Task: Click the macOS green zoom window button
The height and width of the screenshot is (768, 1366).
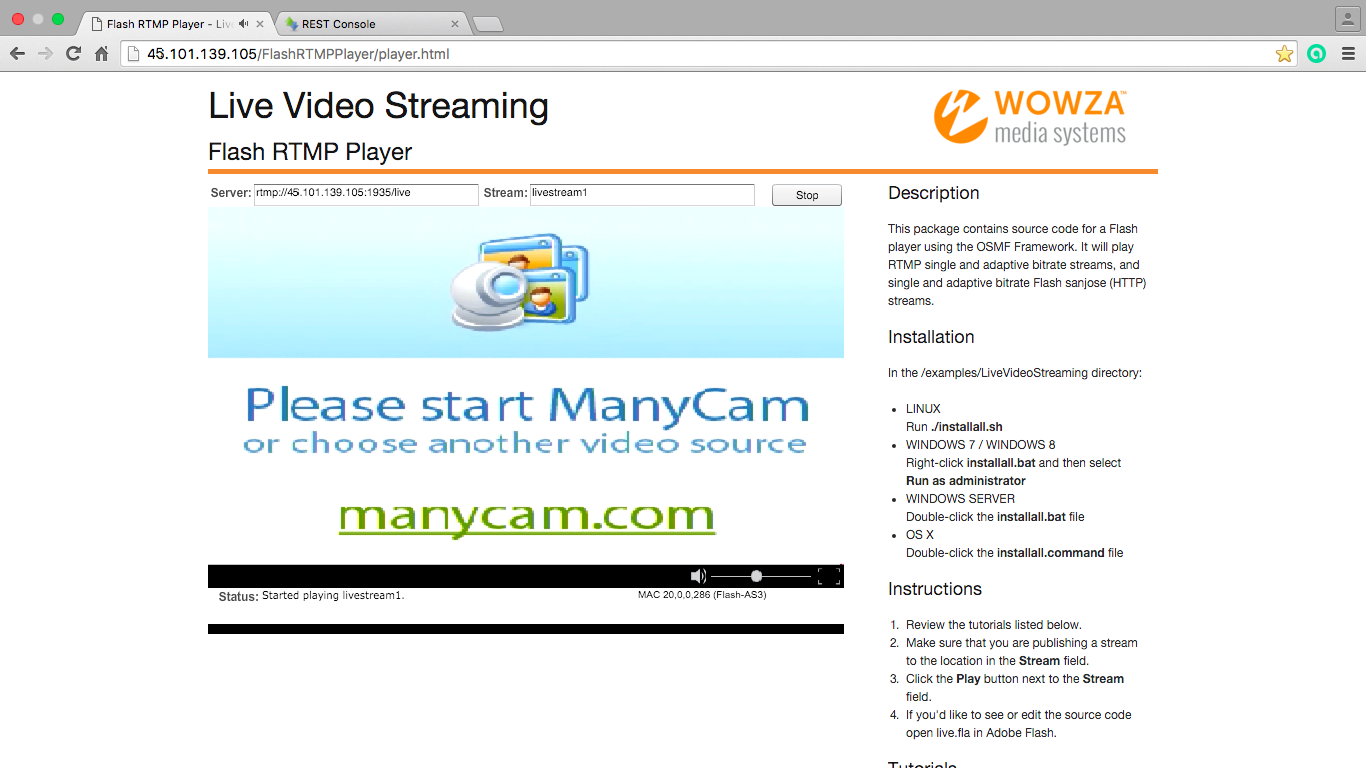Action: [x=58, y=19]
